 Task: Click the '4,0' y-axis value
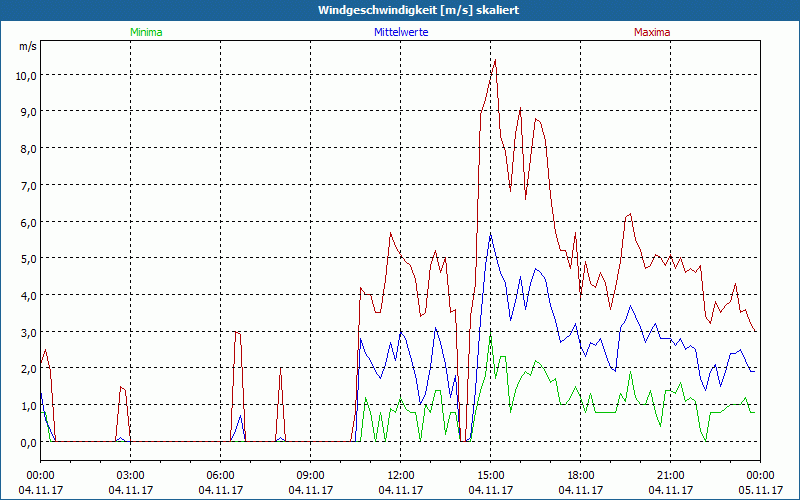pos(28,295)
